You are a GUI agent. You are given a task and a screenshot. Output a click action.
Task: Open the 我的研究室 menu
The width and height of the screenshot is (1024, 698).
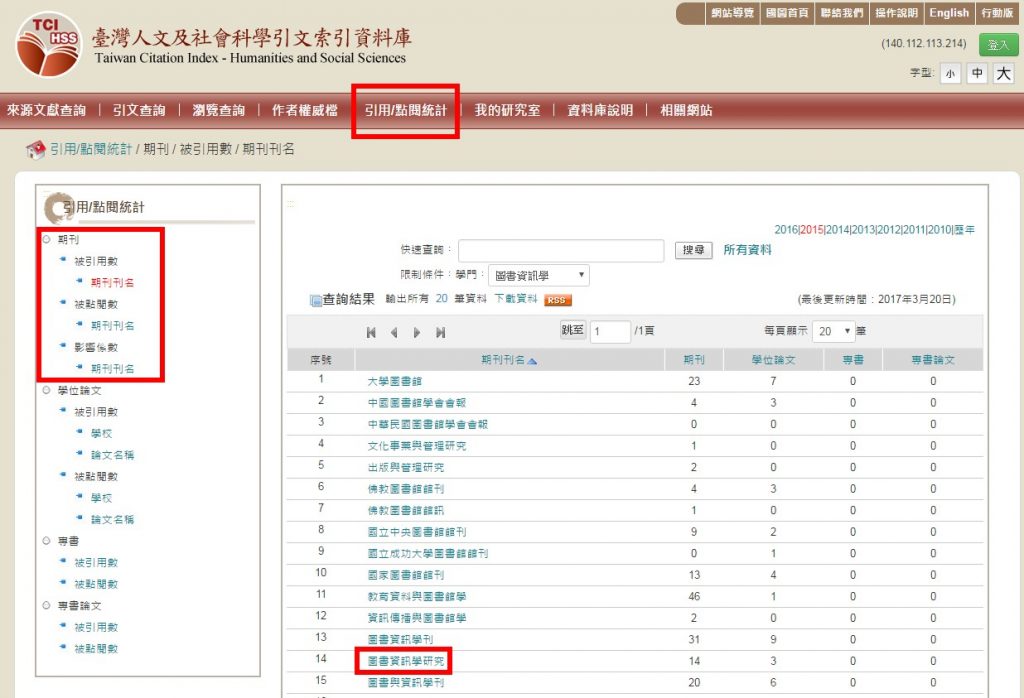point(507,110)
